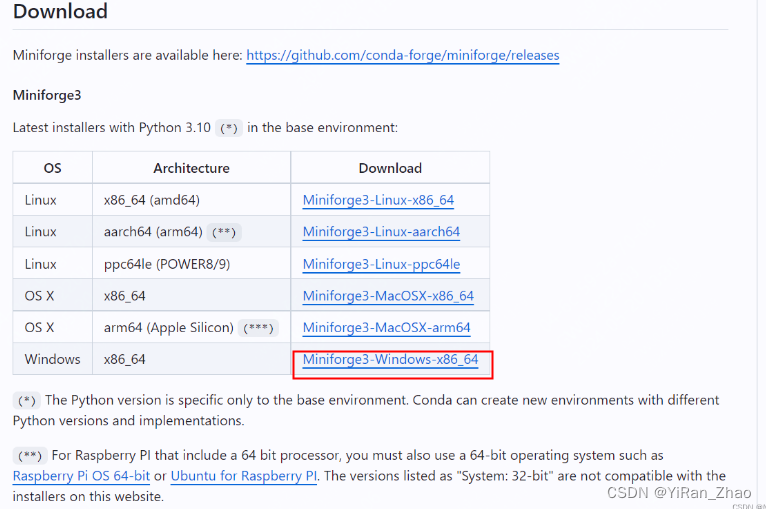Click the (*) marker beside Python 3.10
The image size is (766, 509).
pyautogui.click(x=230, y=128)
